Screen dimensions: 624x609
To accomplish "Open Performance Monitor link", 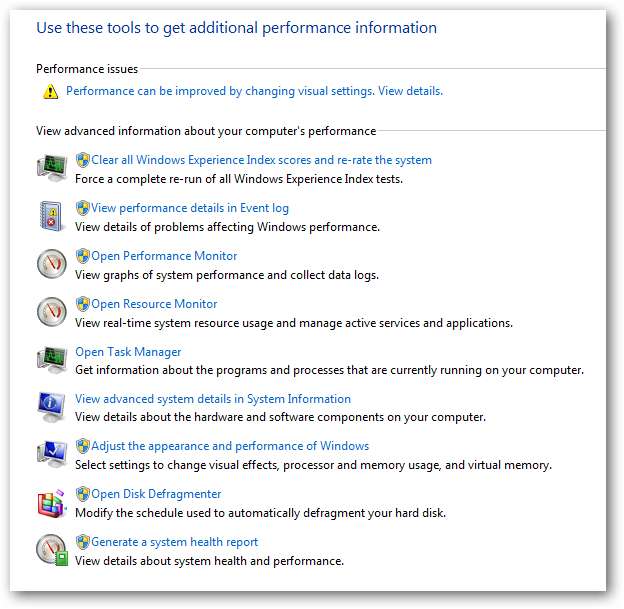I will pos(164,256).
